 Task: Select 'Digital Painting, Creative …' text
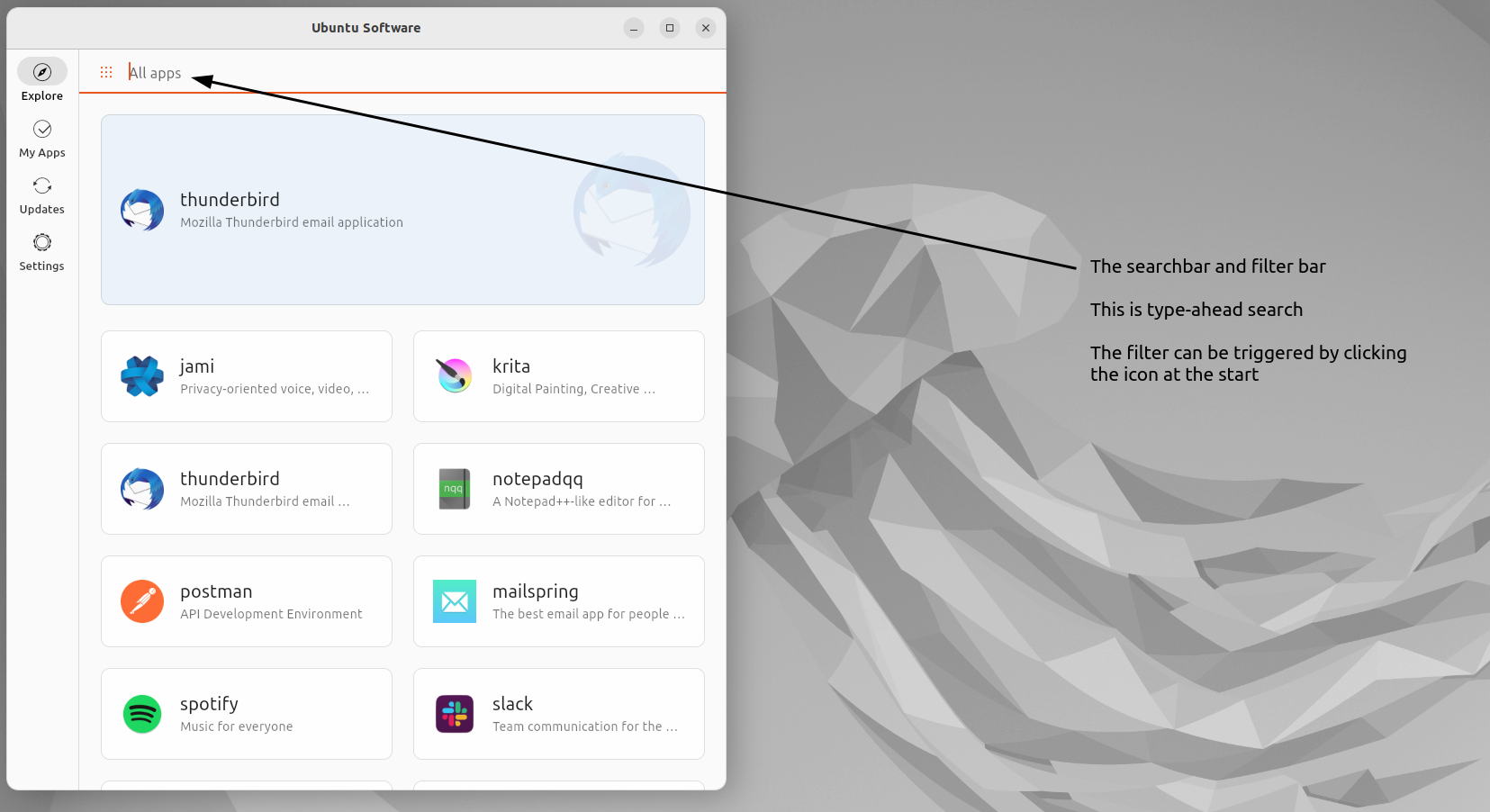coord(573,389)
